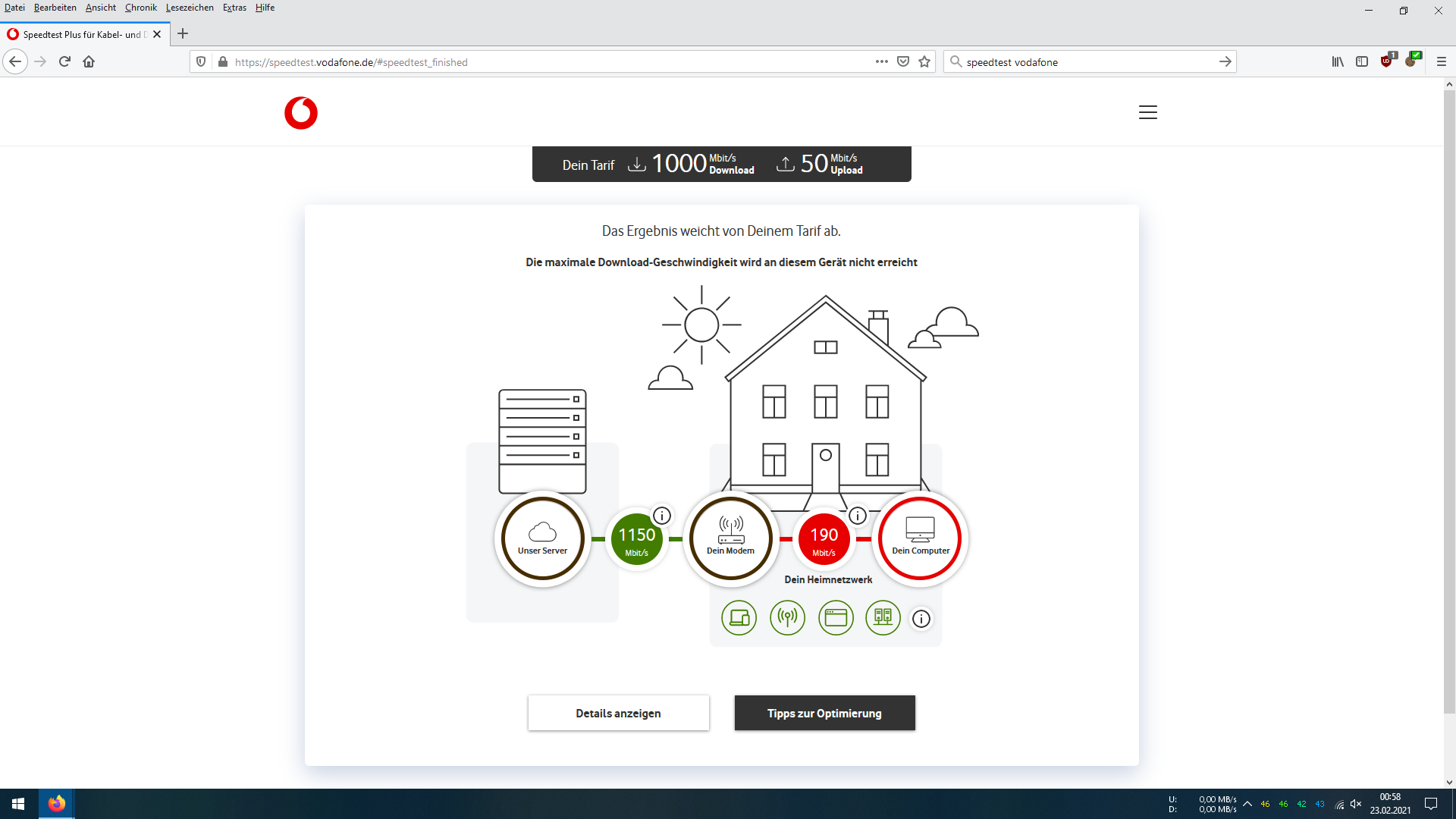Toggle muted speaker icon in system tray
This screenshot has width=1456, height=819.
coord(1356,804)
